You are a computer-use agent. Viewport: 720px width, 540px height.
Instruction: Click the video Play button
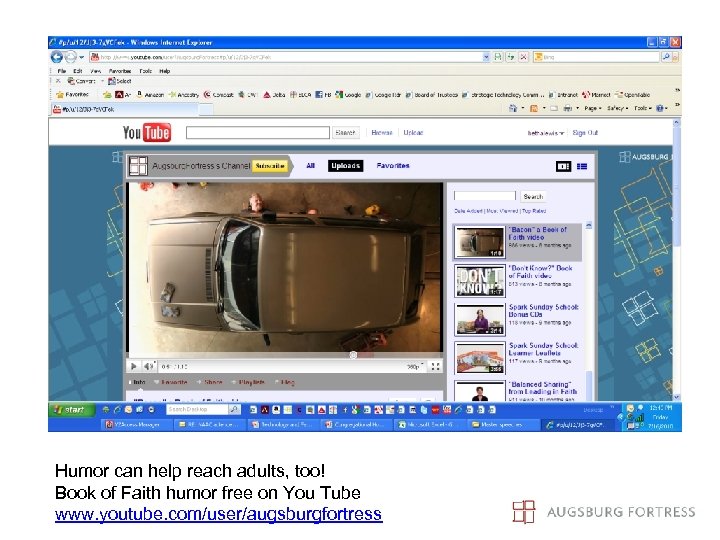coord(134,366)
